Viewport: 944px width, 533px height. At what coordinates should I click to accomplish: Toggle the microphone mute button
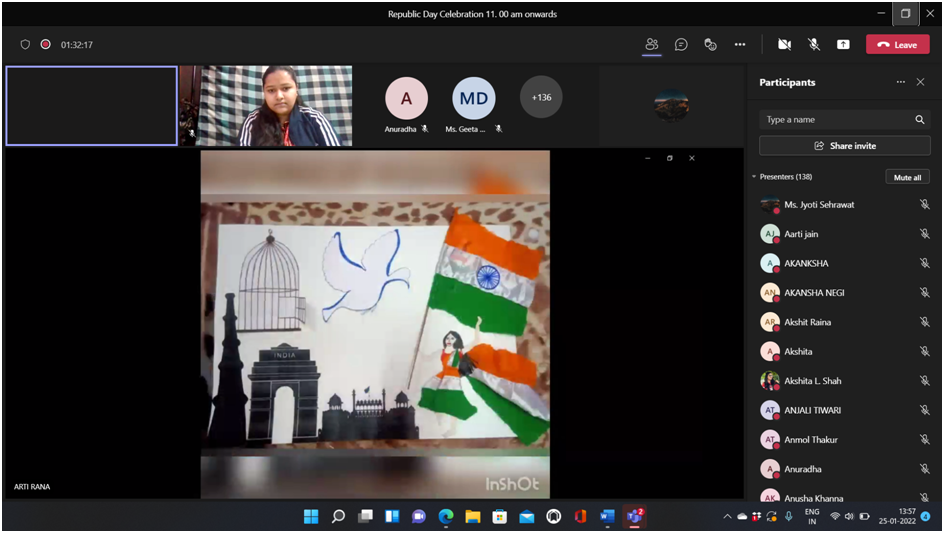[814, 45]
